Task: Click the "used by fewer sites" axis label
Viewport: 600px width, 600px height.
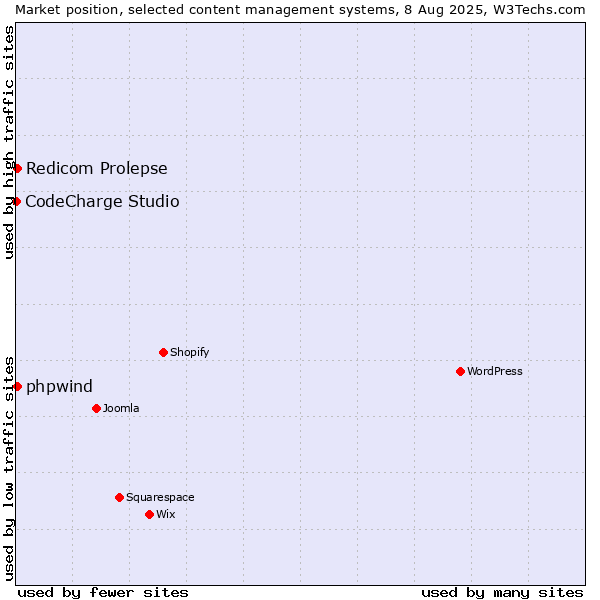Action: point(103,593)
